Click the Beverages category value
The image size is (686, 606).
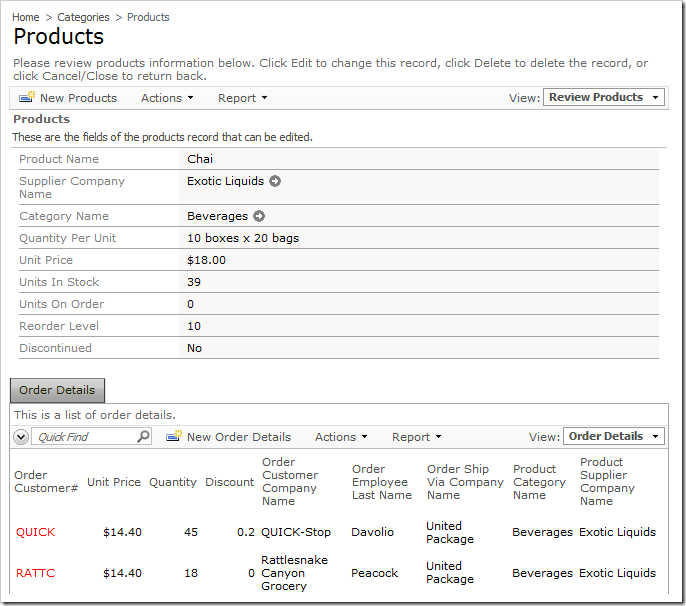tap(217, 216)
